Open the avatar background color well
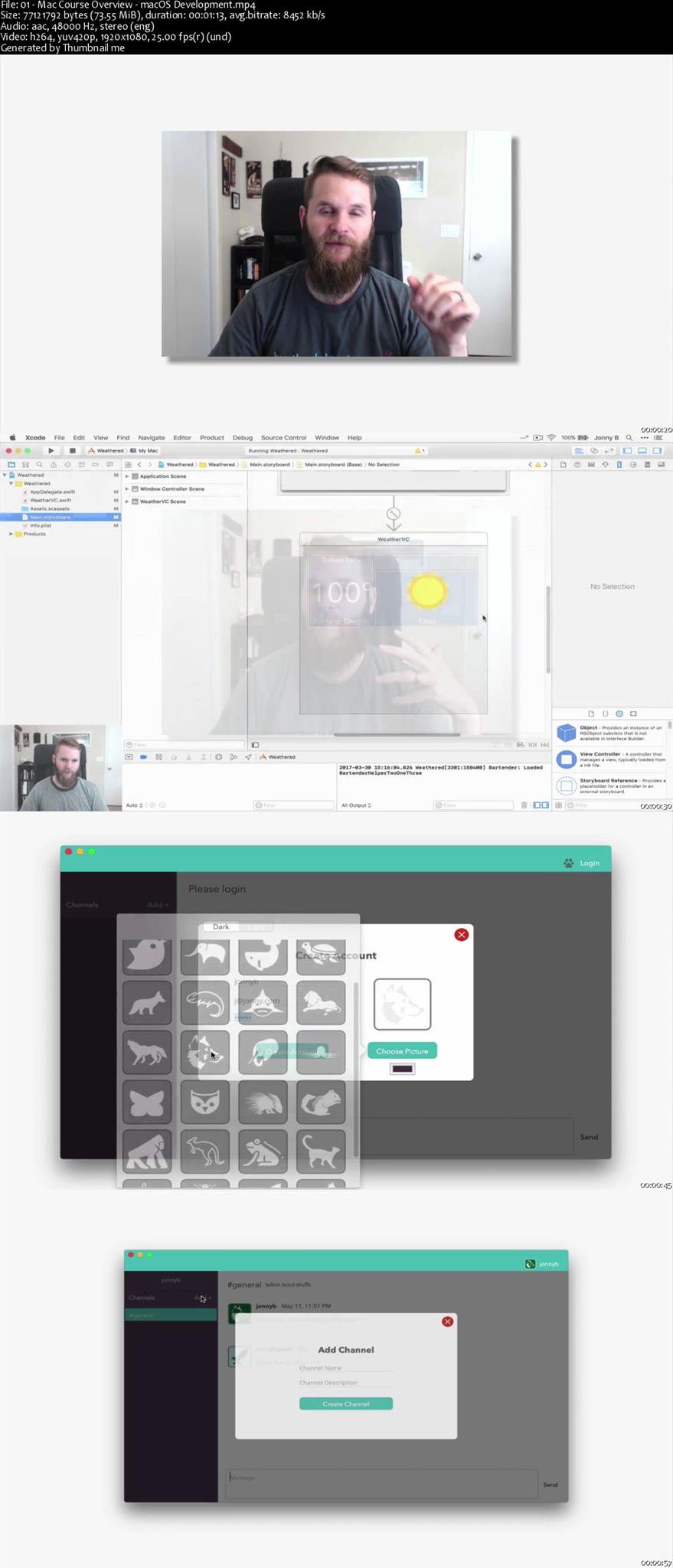Screen dimensions: 673x1568 [x=402, y=1069]
